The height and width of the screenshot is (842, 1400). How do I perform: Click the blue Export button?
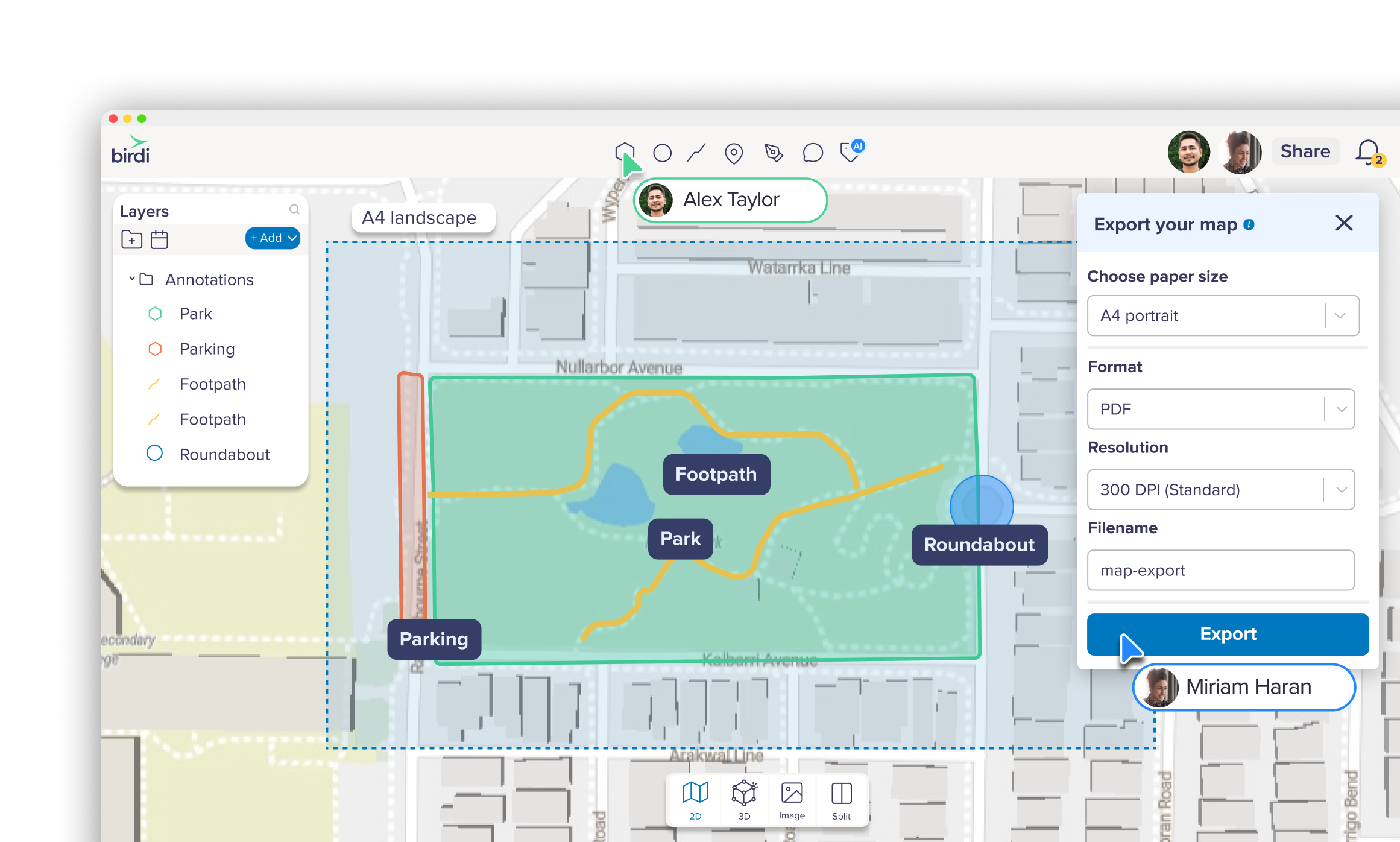coord(1228,634)
